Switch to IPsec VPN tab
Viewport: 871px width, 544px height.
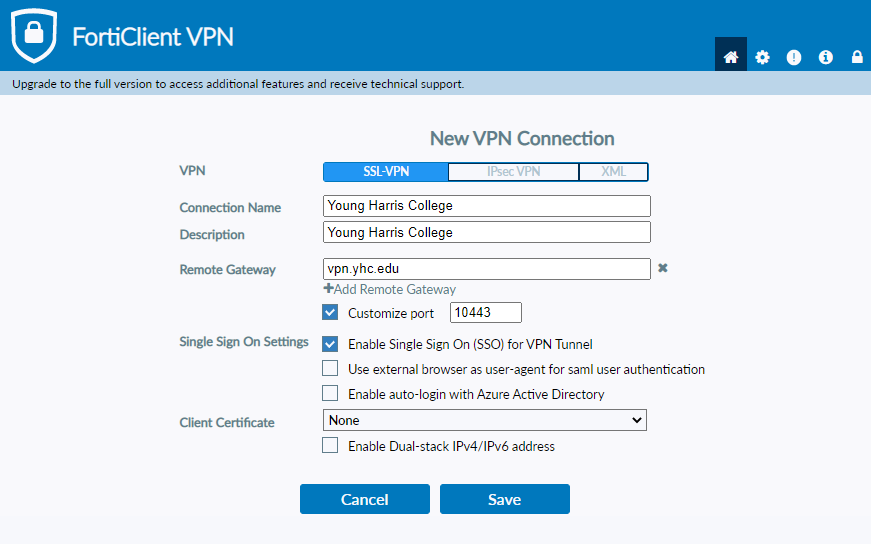pyautogui.click(x=513, y=172)
